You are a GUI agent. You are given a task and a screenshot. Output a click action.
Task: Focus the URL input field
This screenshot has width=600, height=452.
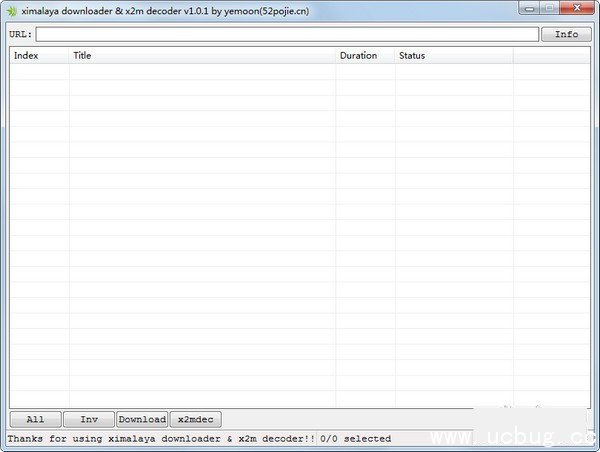(x=287, y=34)
